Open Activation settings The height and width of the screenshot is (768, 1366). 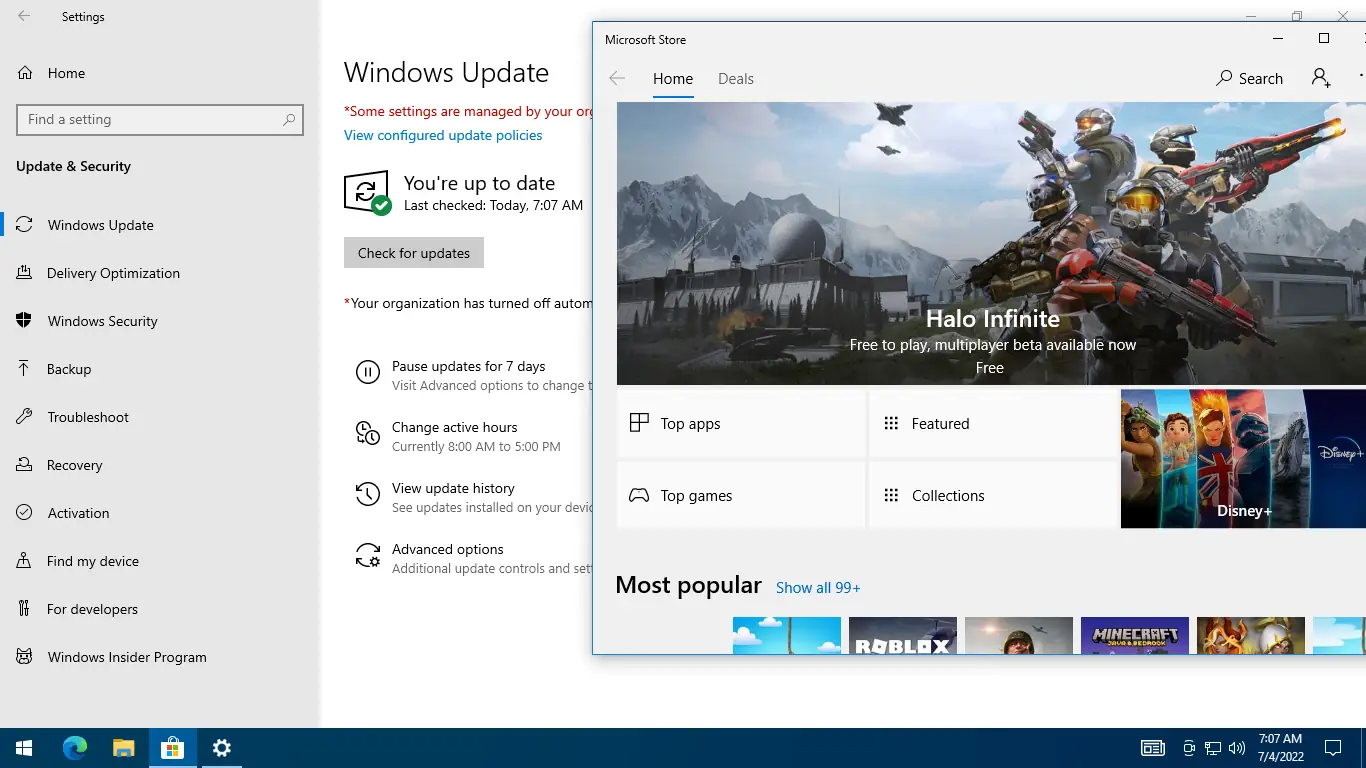160,513
